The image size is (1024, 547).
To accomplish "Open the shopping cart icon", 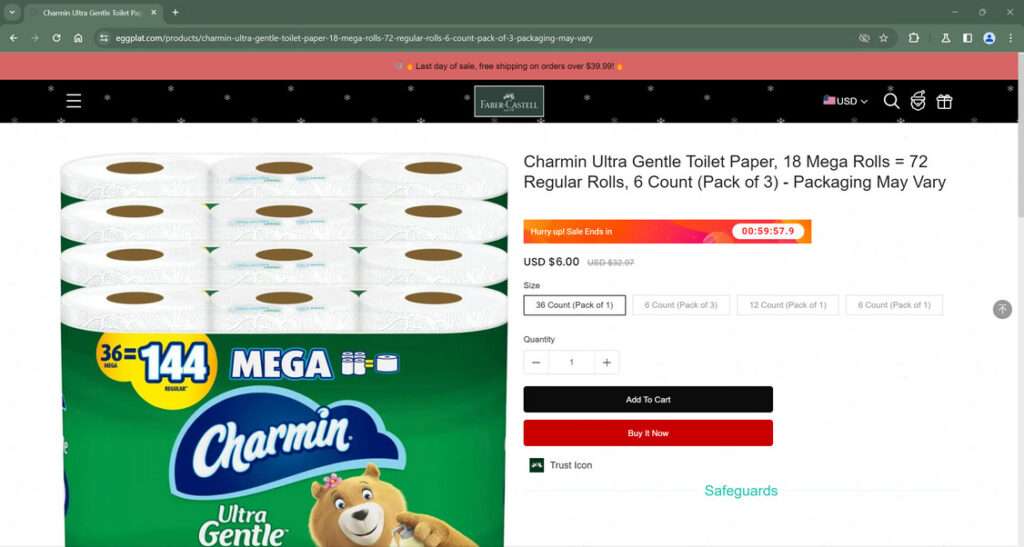I will pos(918,101).
